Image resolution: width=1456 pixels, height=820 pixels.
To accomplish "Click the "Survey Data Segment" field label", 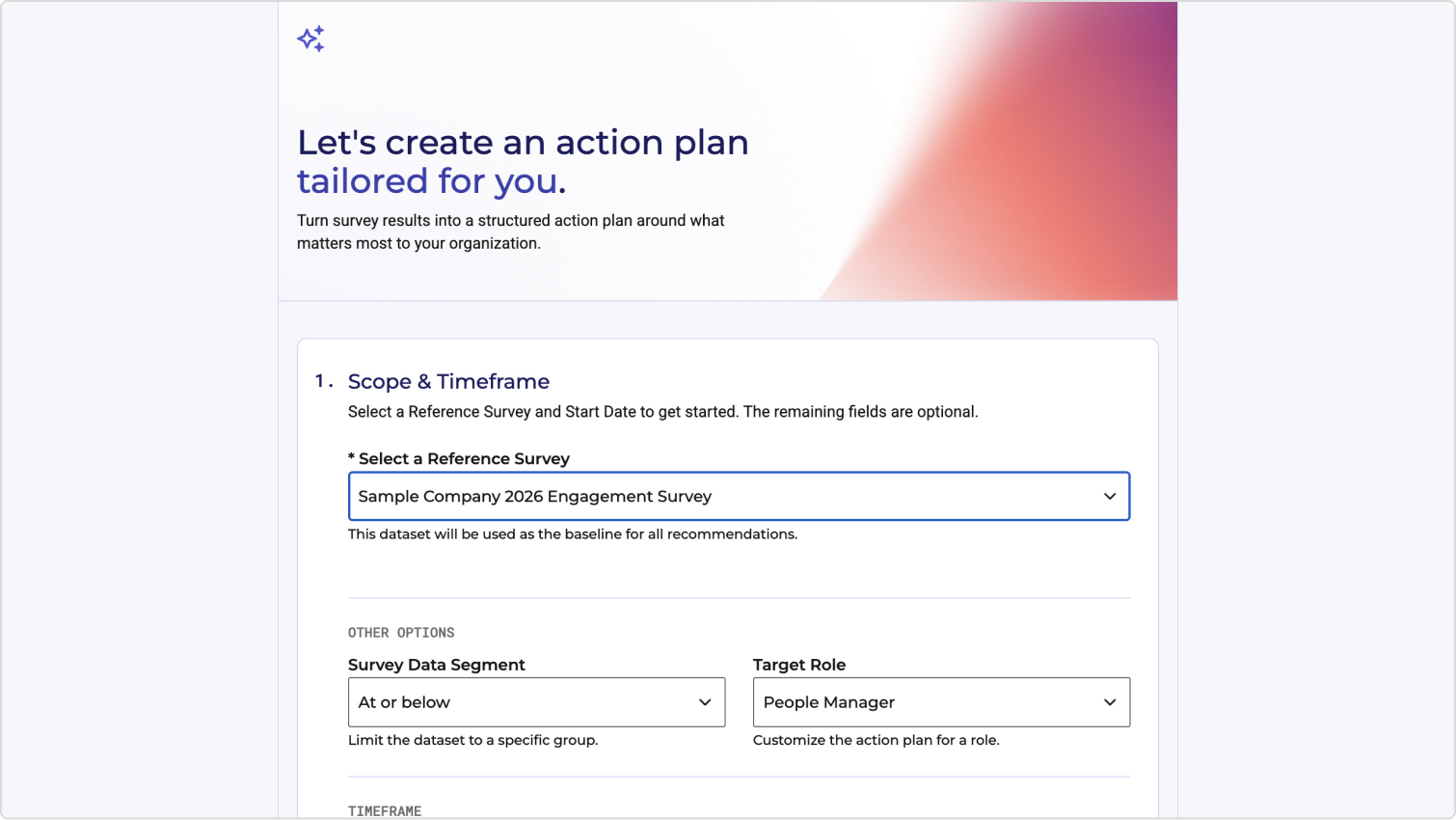I will pyautogui.click(x=437, y=665).
